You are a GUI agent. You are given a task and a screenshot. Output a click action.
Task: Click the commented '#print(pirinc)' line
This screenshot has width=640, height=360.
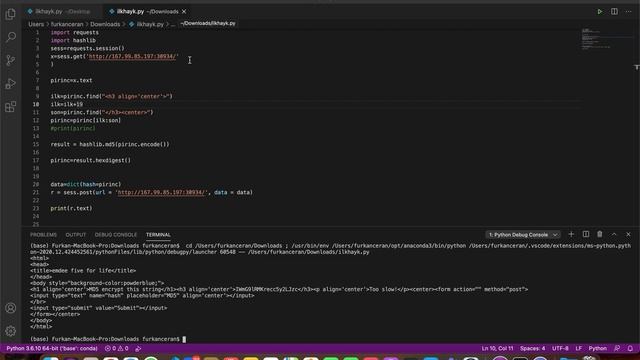point(73,128)
